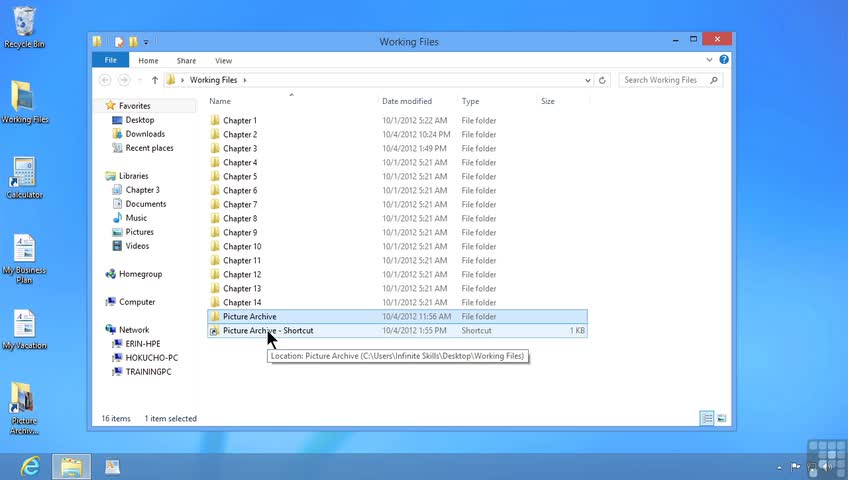The image size is (848, 480).
Task: Open HOKUCHO-PC network computer
Action: tap(151, 358)
